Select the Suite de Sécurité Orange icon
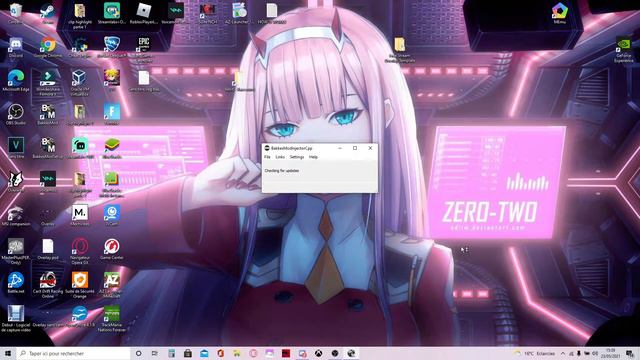This screenshot has width=640, height=360. tap(80, 285)
